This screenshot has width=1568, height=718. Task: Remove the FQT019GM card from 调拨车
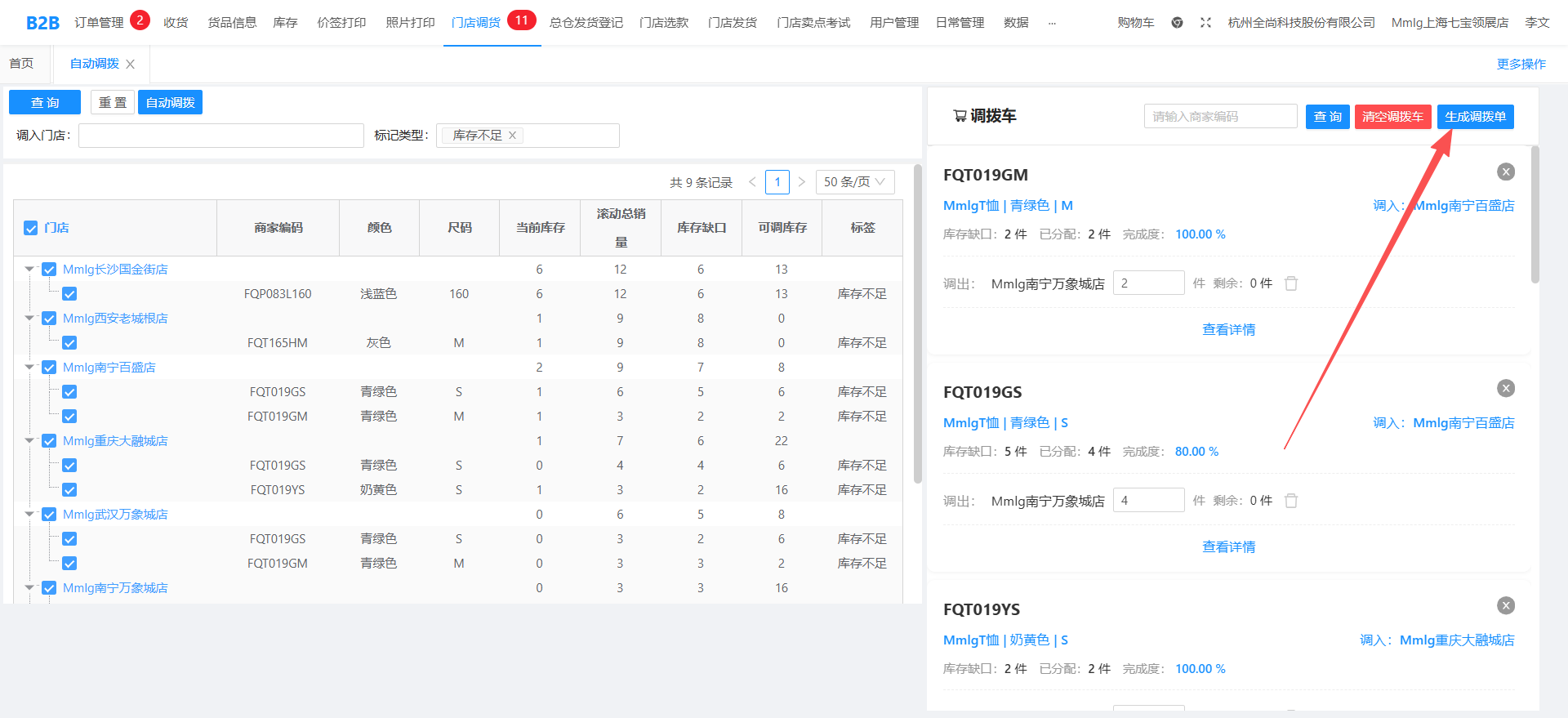(1505, 172)
